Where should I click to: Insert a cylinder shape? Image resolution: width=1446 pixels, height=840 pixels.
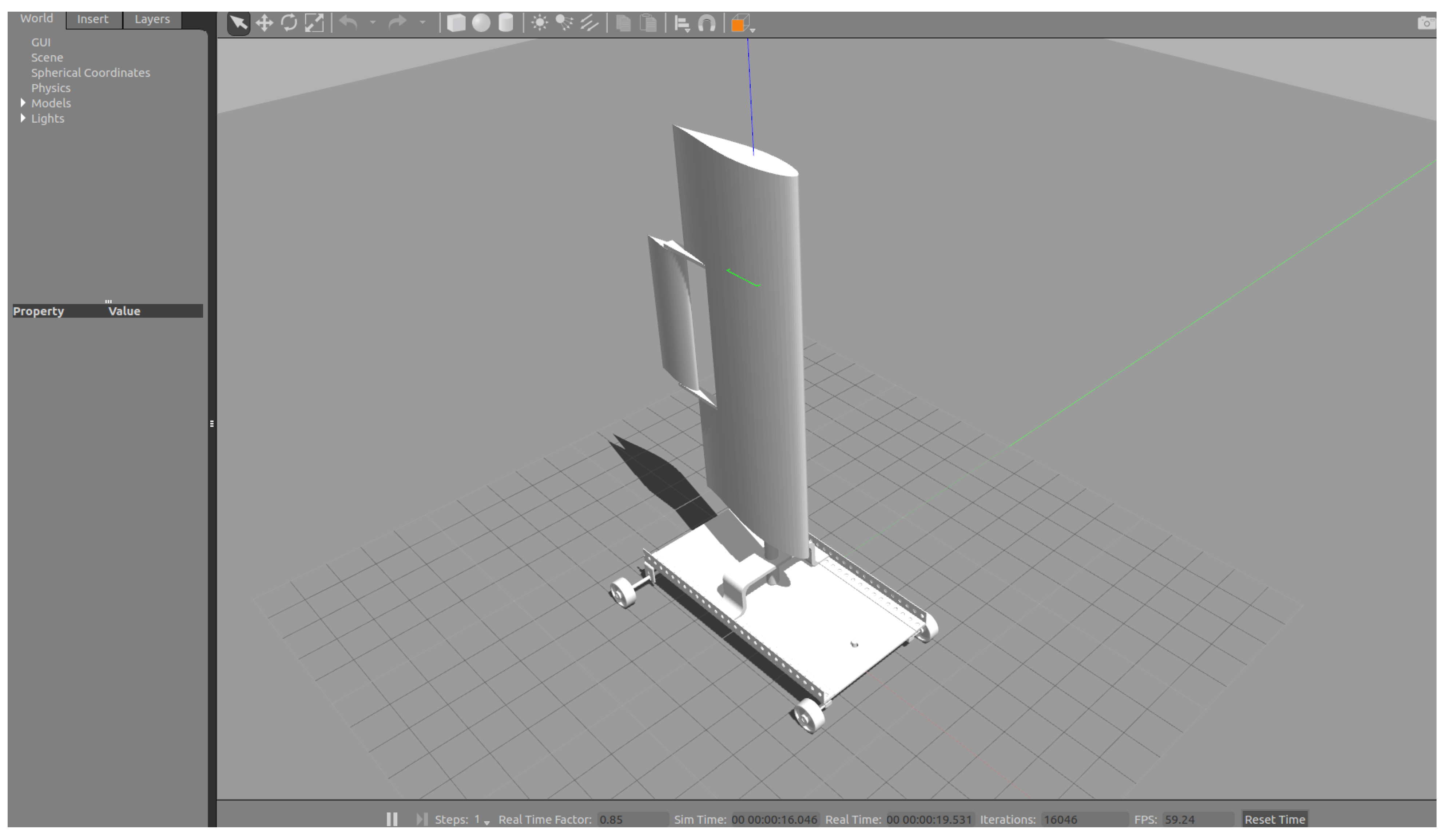(x=505, y=24)
